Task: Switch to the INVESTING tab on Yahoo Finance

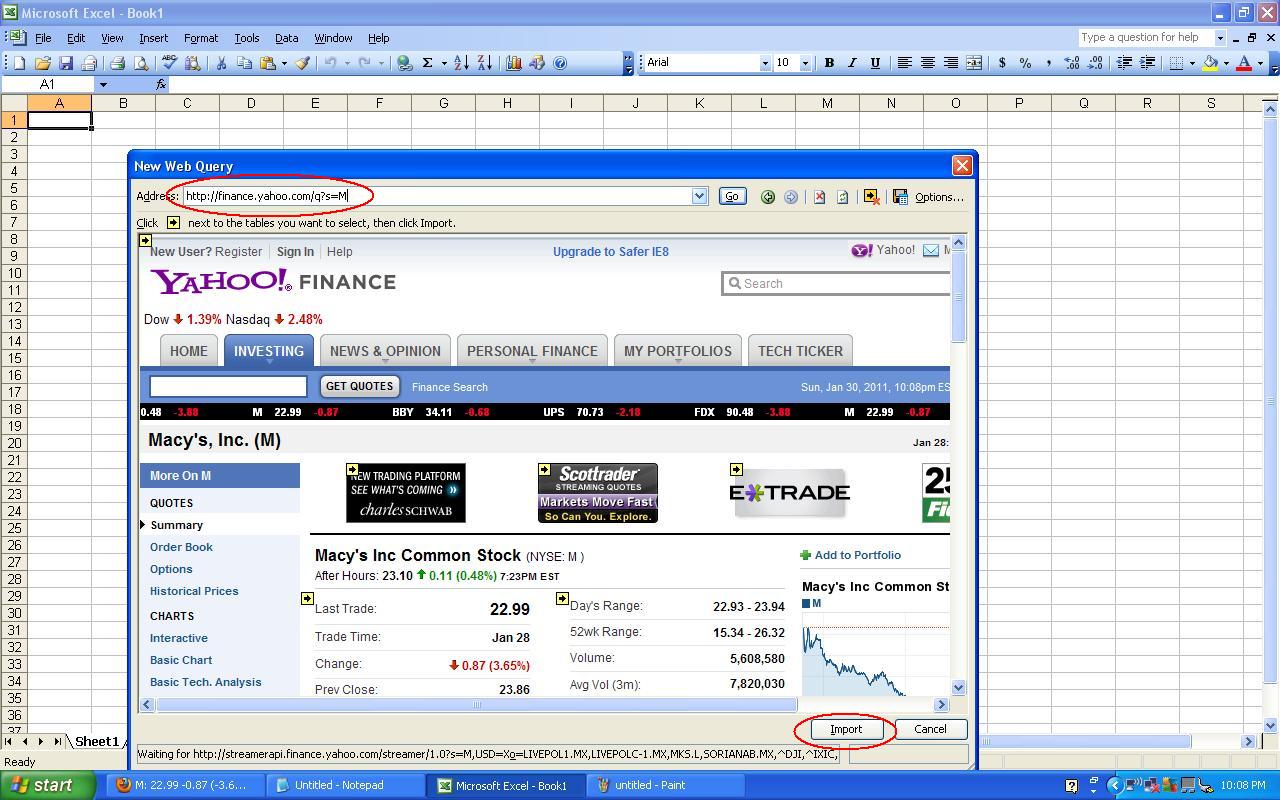Action: coord(268,351)
